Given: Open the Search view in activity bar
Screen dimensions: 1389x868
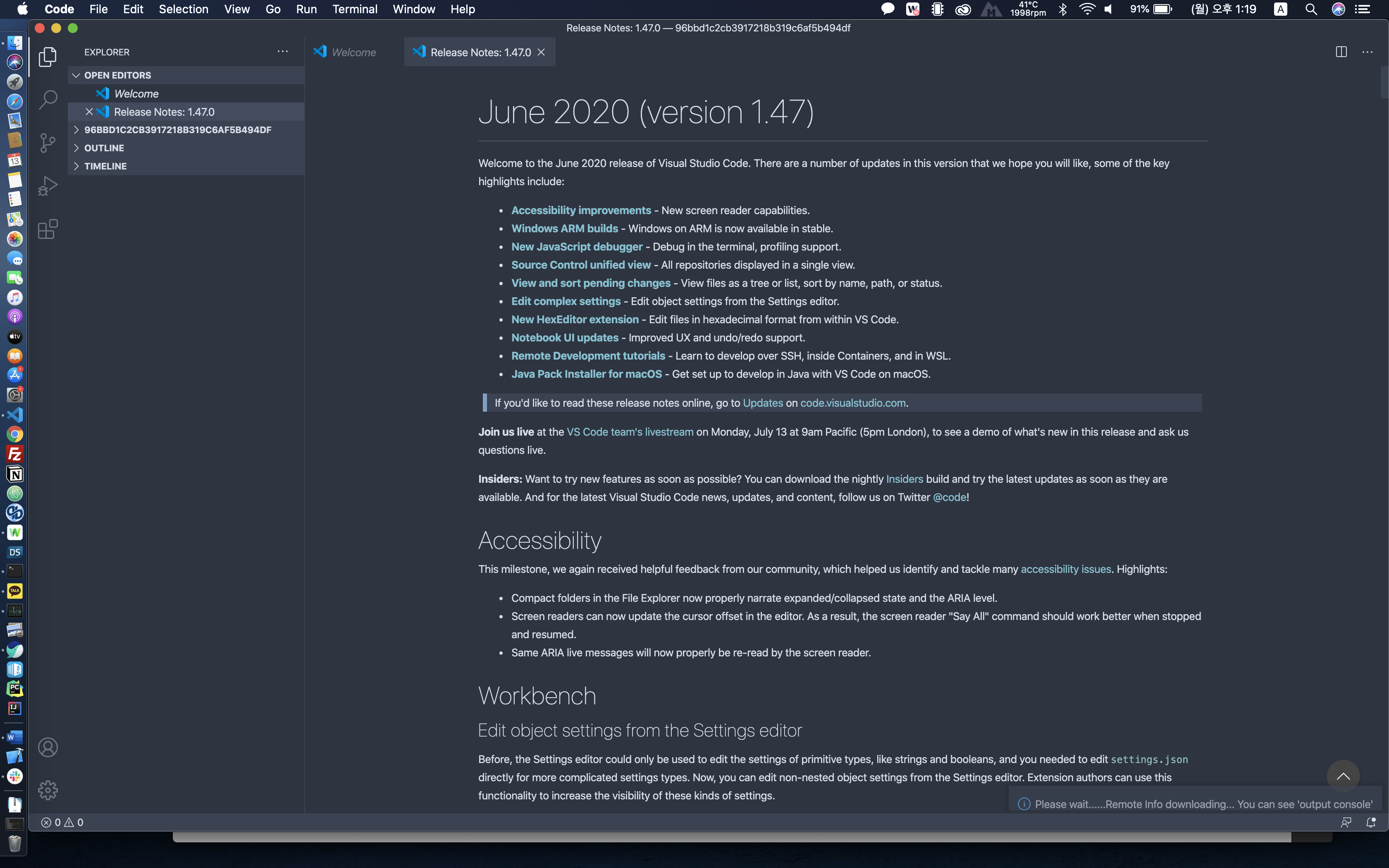Looking at the screenshot, I should (48, 99).
